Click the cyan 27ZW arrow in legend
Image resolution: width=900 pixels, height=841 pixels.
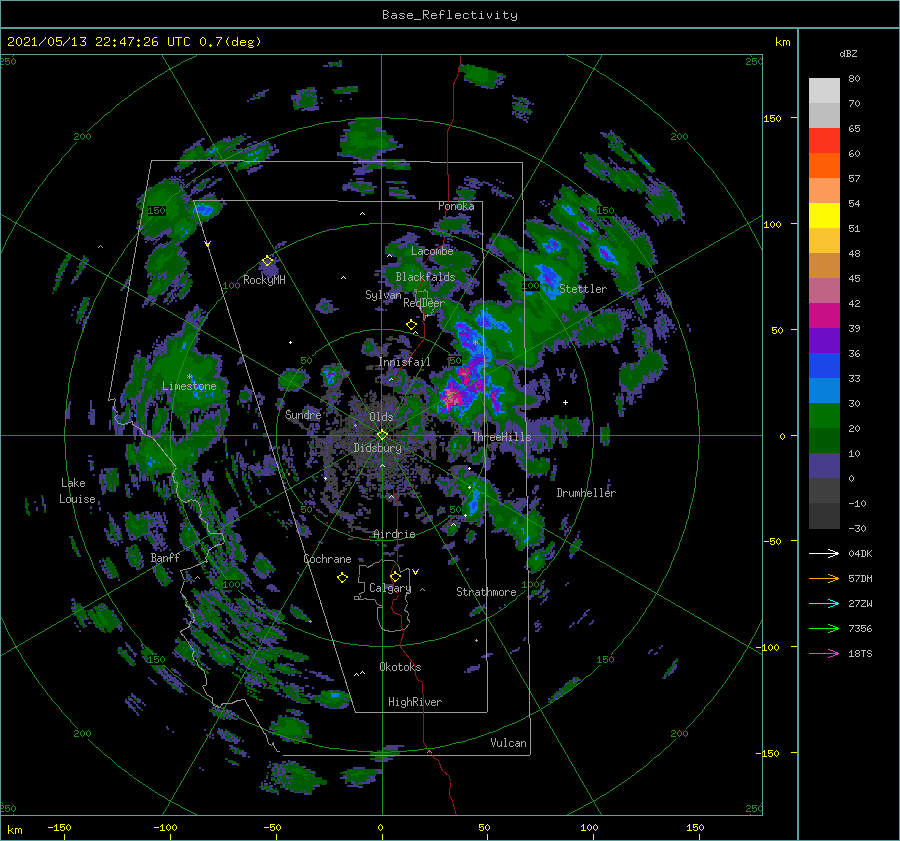[x=824, y=603]
